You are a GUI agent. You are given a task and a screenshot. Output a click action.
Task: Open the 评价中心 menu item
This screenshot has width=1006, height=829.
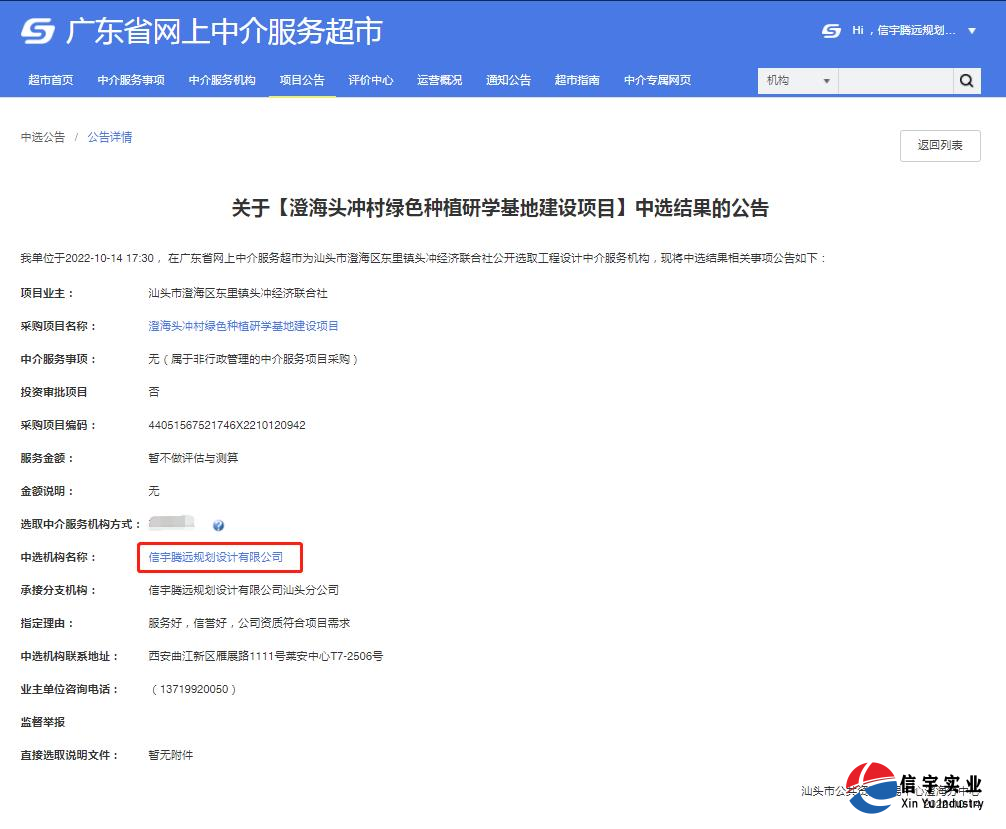[x=370, y=80]
